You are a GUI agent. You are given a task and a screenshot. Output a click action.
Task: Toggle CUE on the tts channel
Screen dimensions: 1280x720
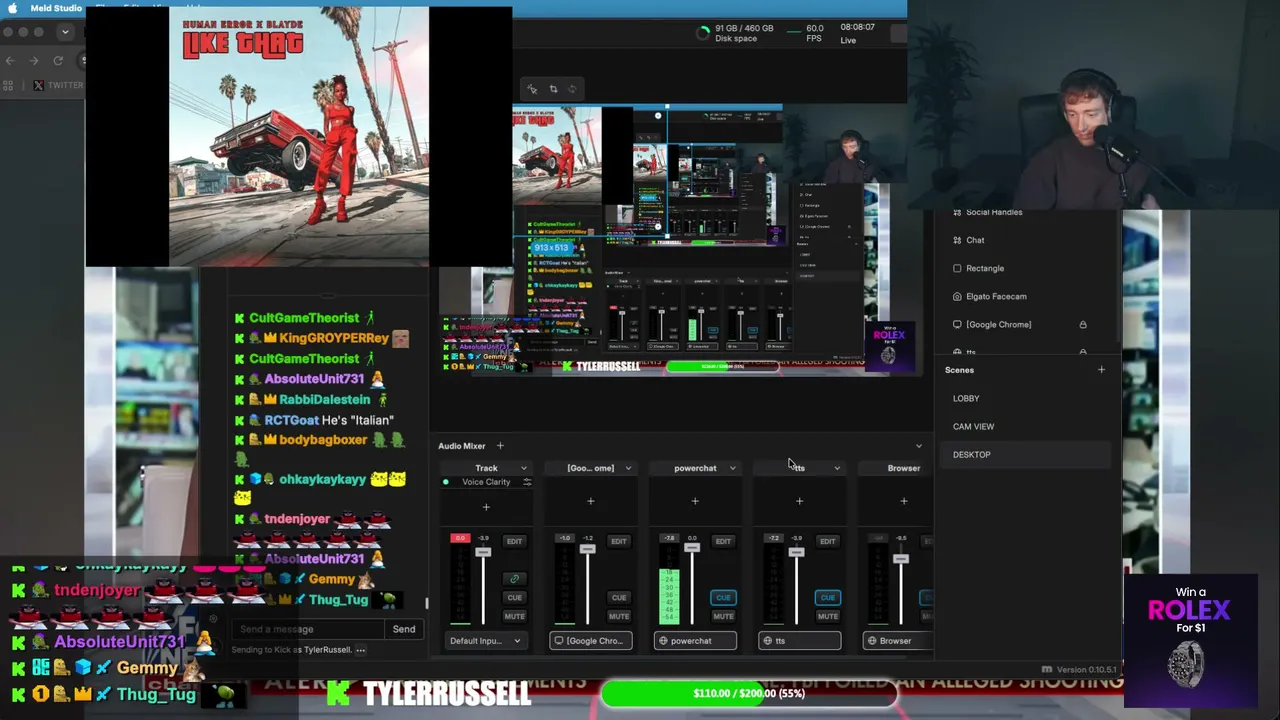(x=828, y=597)
